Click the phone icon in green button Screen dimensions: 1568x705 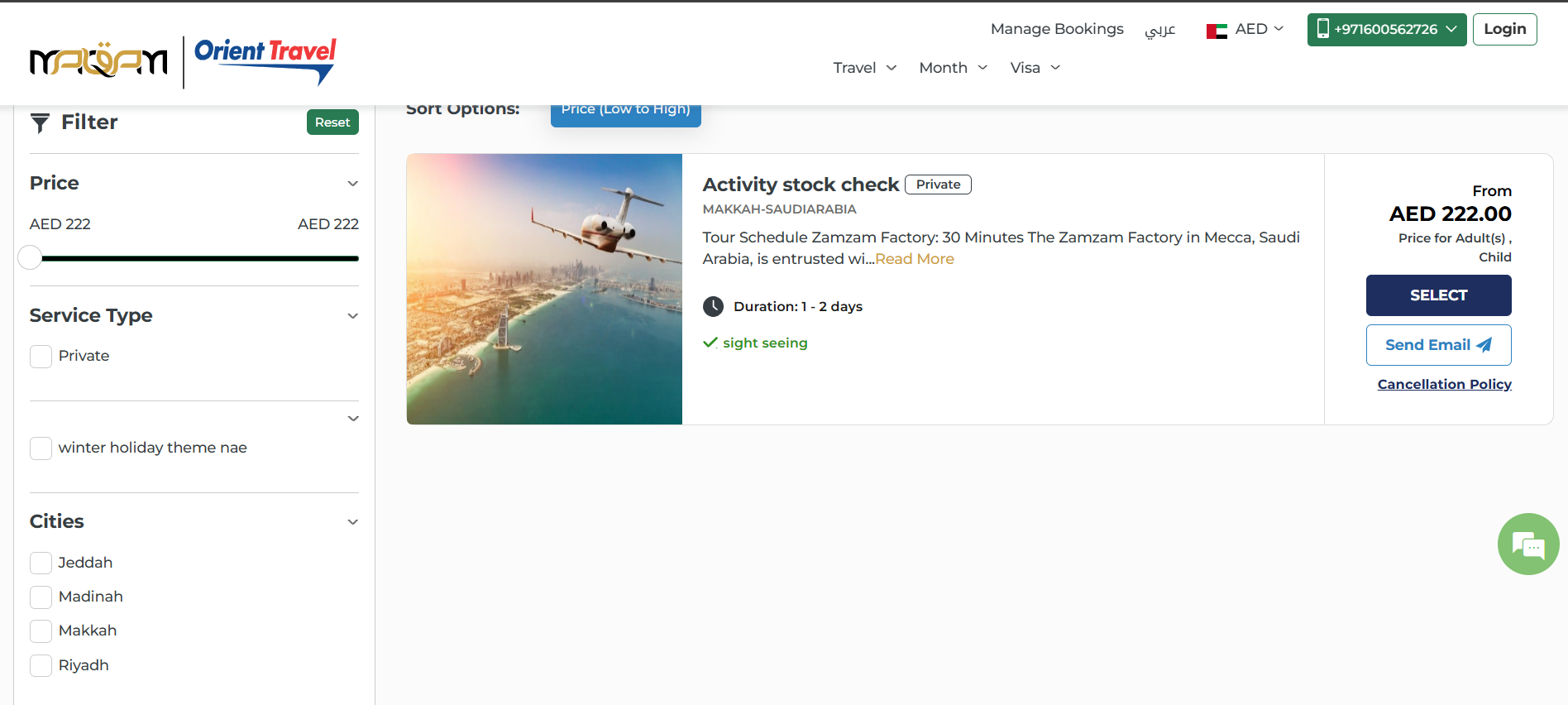(1322, 29)
